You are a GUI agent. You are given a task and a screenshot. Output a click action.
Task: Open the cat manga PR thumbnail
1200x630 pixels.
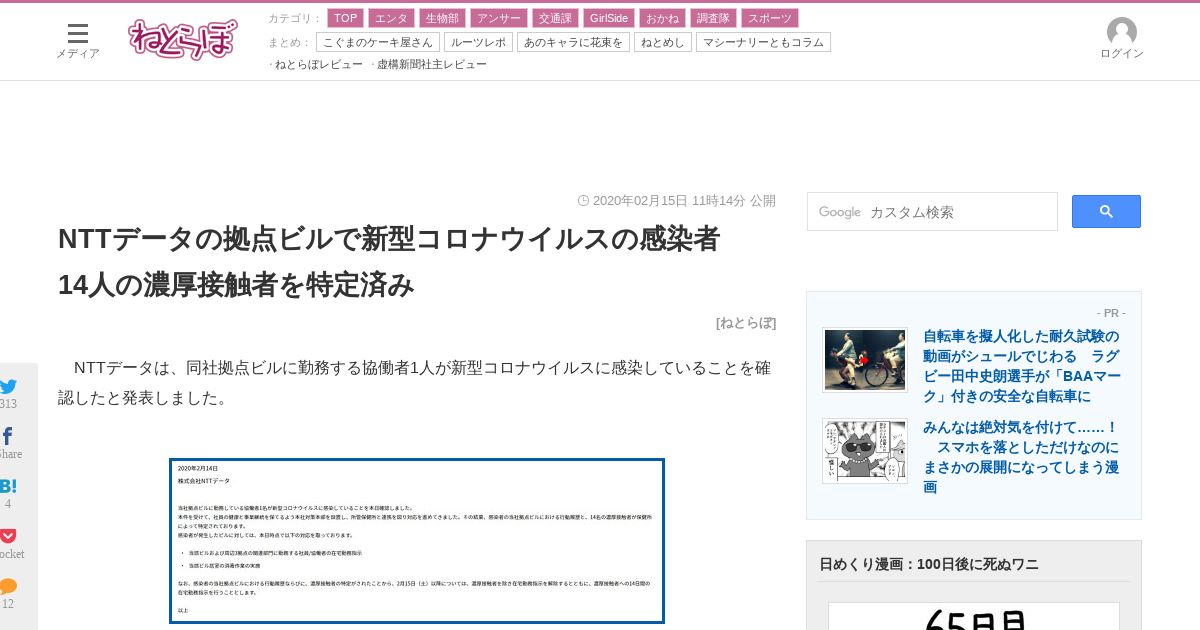click(865, 451)
